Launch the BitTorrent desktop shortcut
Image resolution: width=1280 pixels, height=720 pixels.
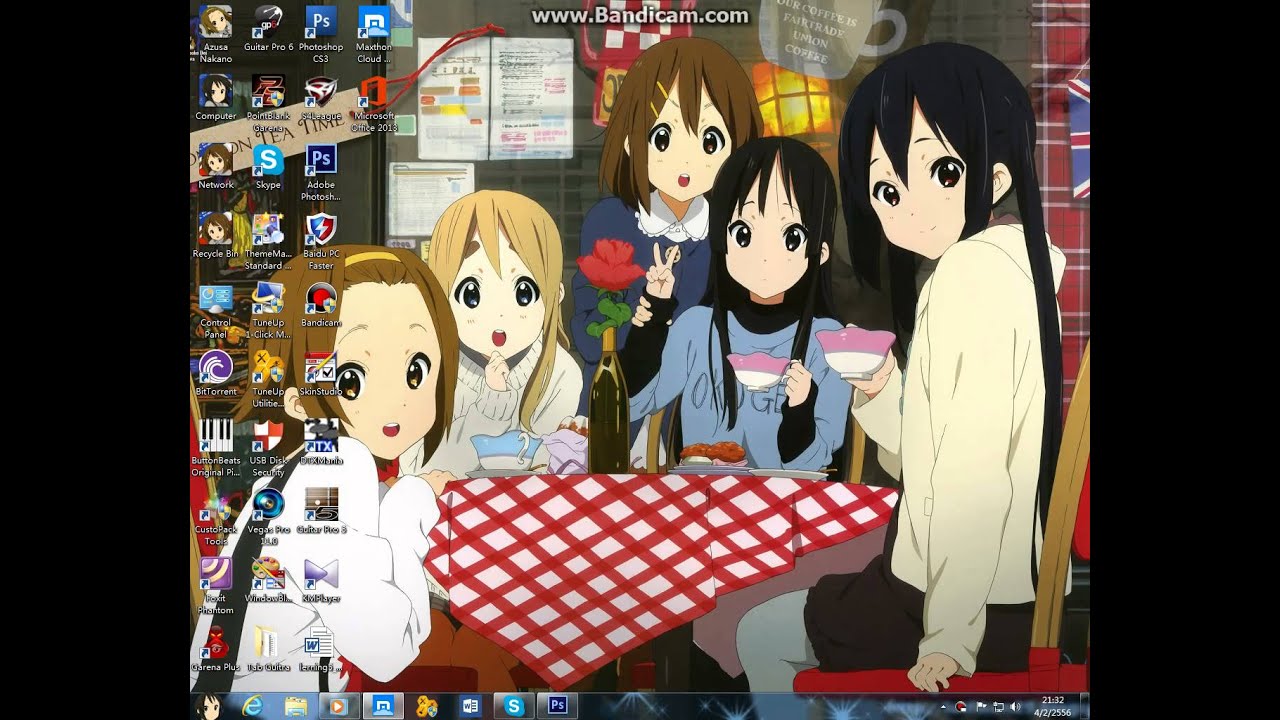pos(216,373)
